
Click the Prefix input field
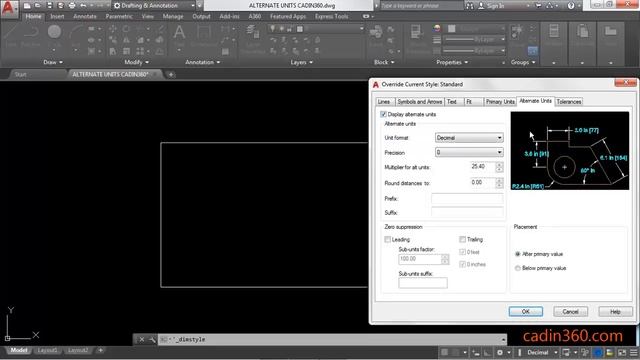(x=467, y=199)
